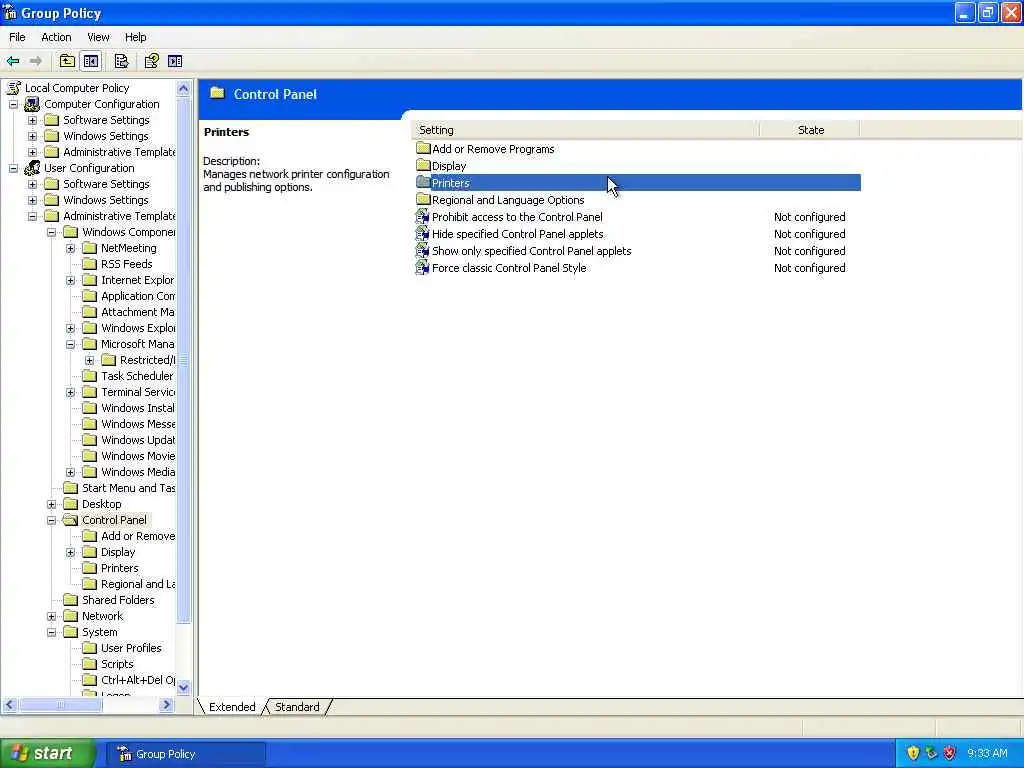Click the Show/Hide Action Pane toolbar icon
The width and height of the screenshot is (1024, 768).
[x=175, y=61]
